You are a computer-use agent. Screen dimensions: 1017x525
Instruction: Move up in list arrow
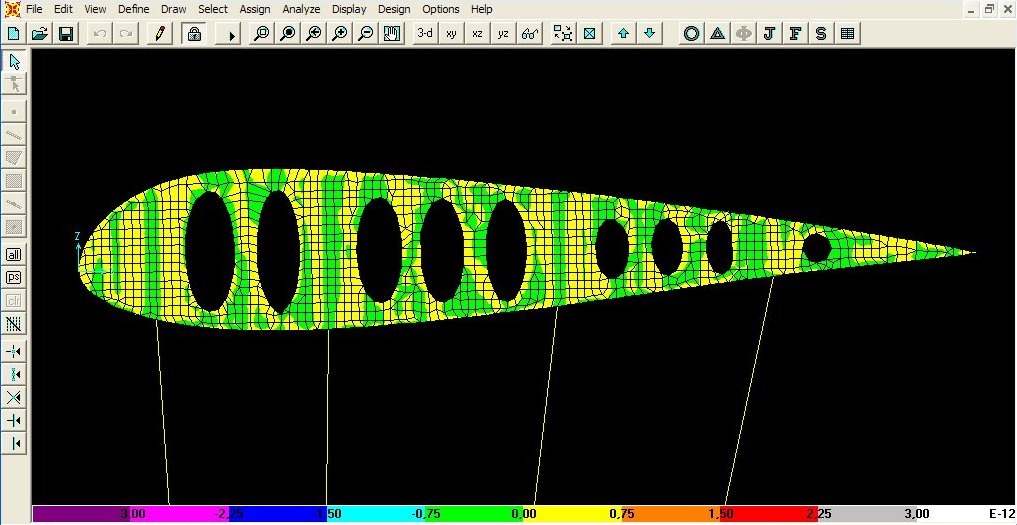point(623,33)
